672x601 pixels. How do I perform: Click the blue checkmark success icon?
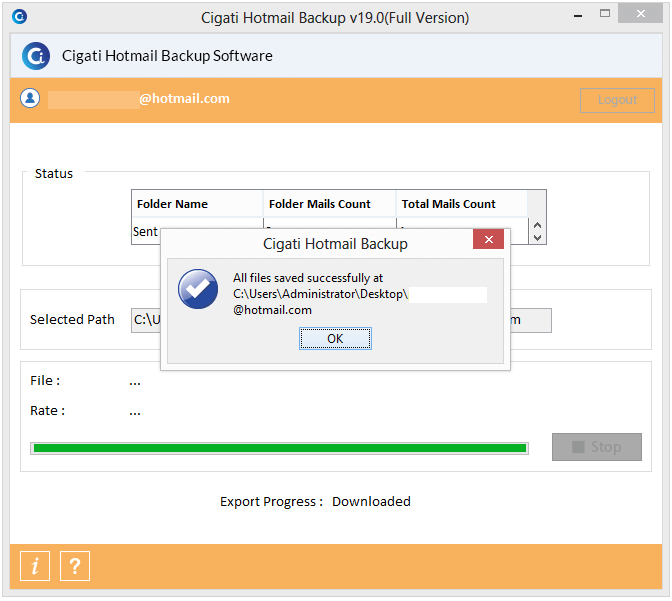[x=198, y=289]
